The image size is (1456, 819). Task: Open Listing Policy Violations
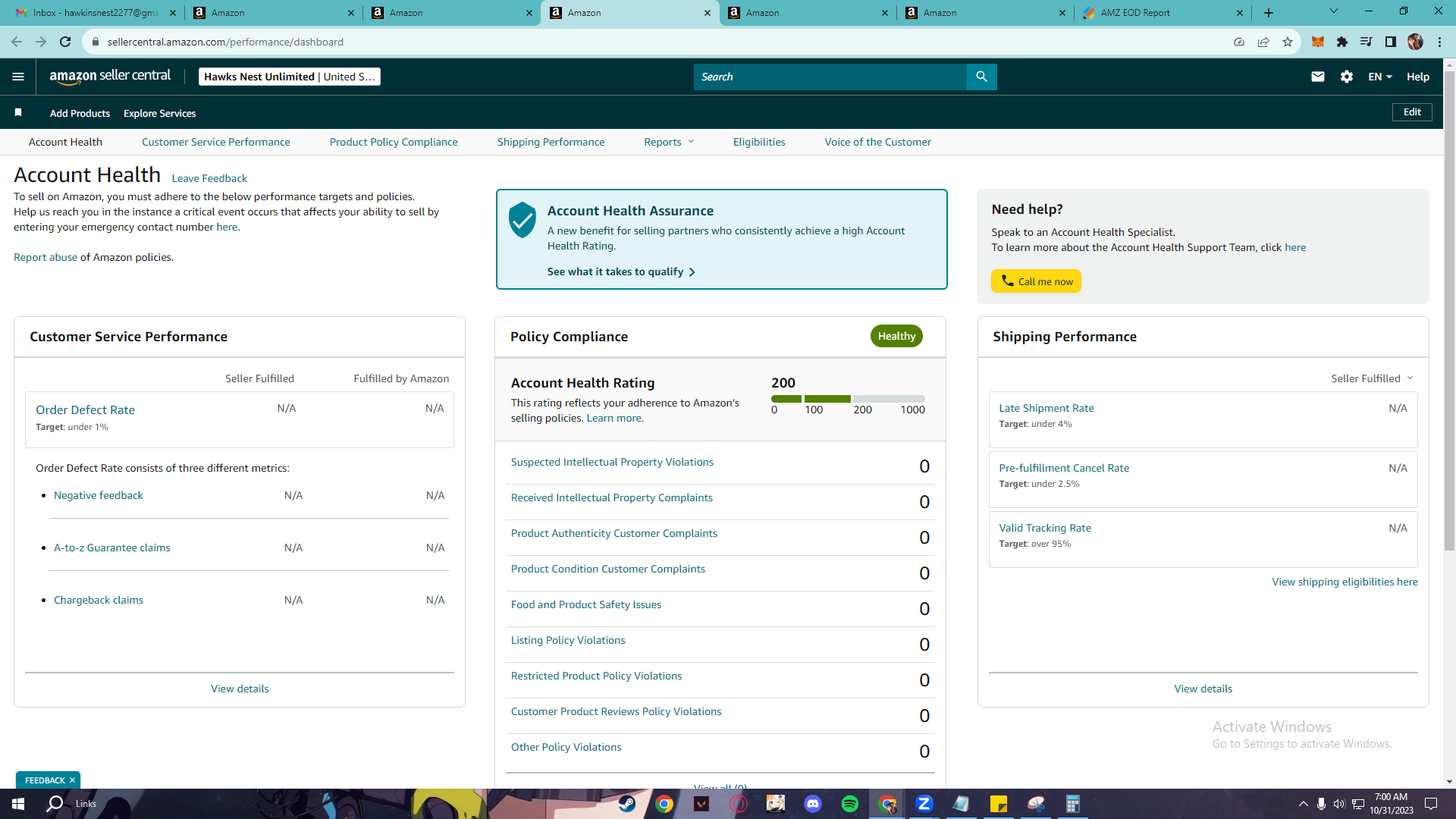(568, 640)
